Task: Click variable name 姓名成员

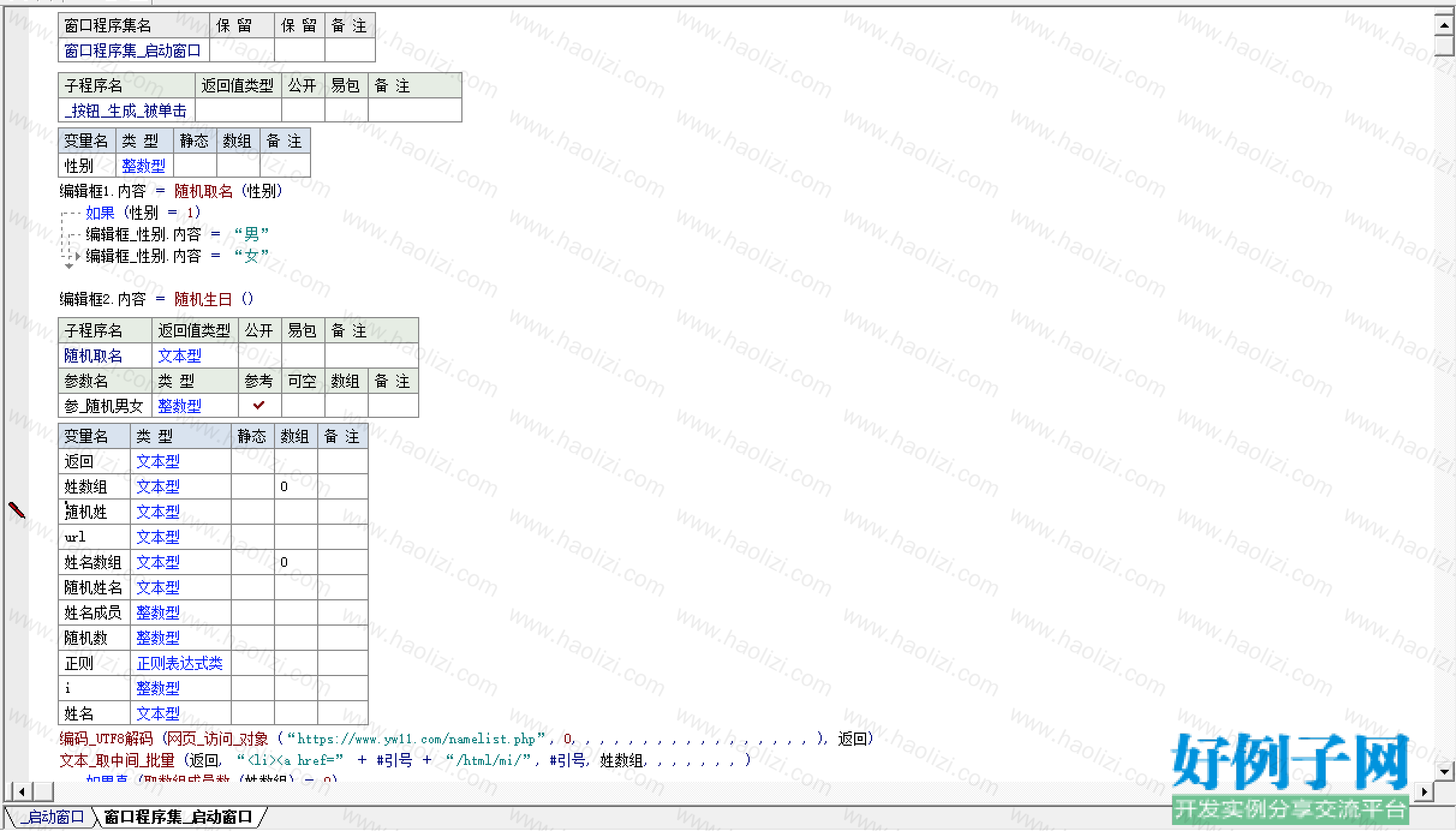Action: [93, 612]
